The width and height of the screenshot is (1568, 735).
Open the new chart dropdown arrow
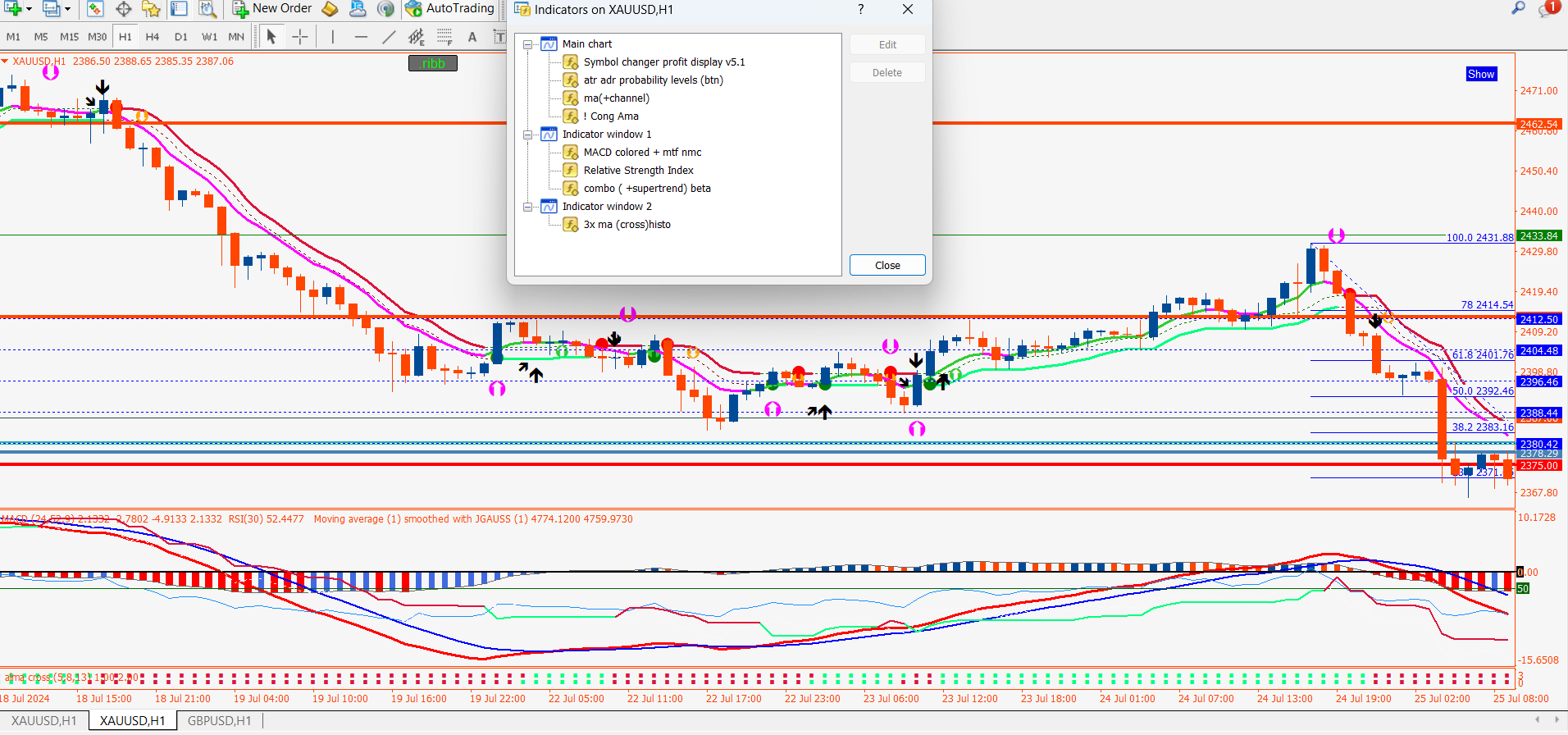pyautogui.click(x=30, y=9)
